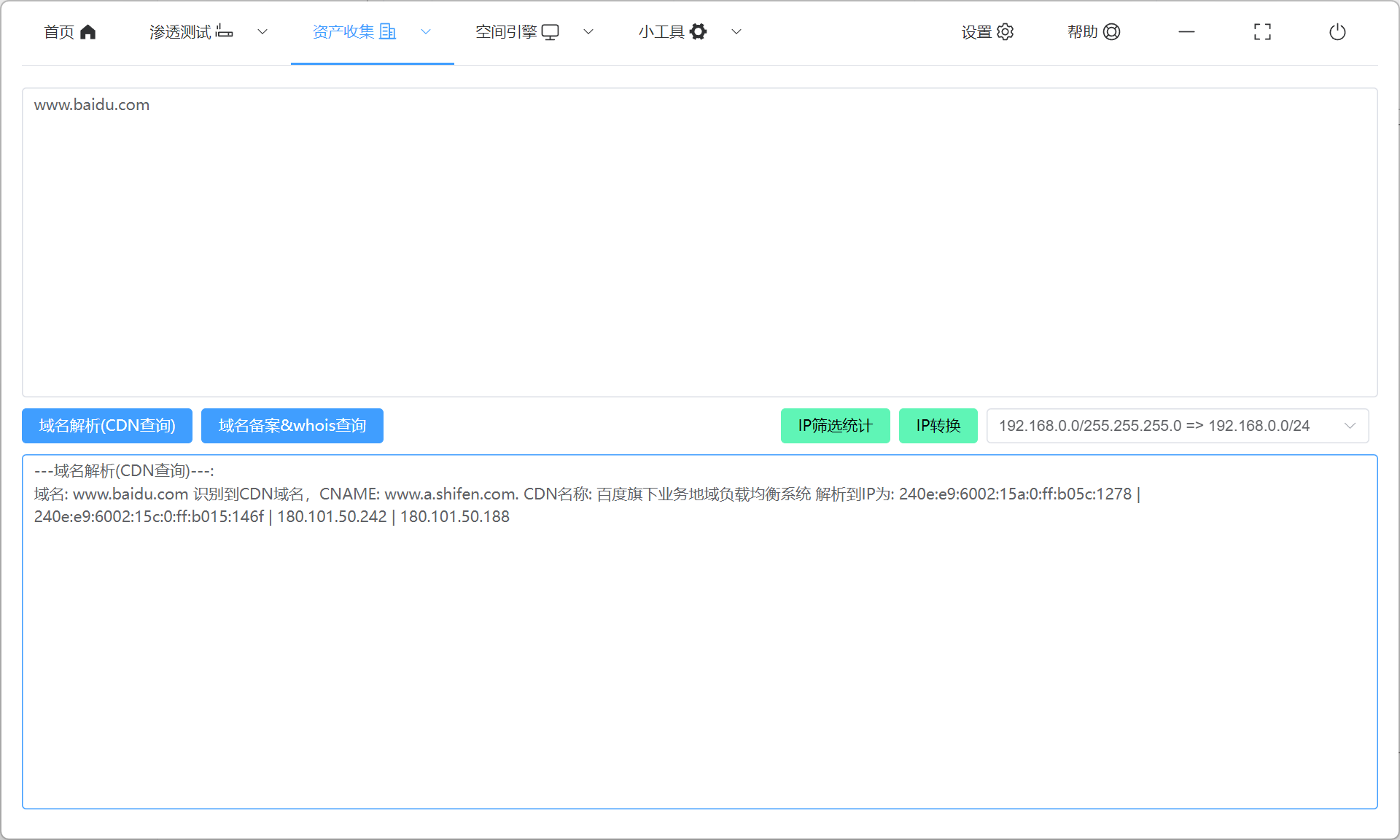Minimize window using the dash icon
The height and width of the screenshot is (840, 1400).
1186,32
